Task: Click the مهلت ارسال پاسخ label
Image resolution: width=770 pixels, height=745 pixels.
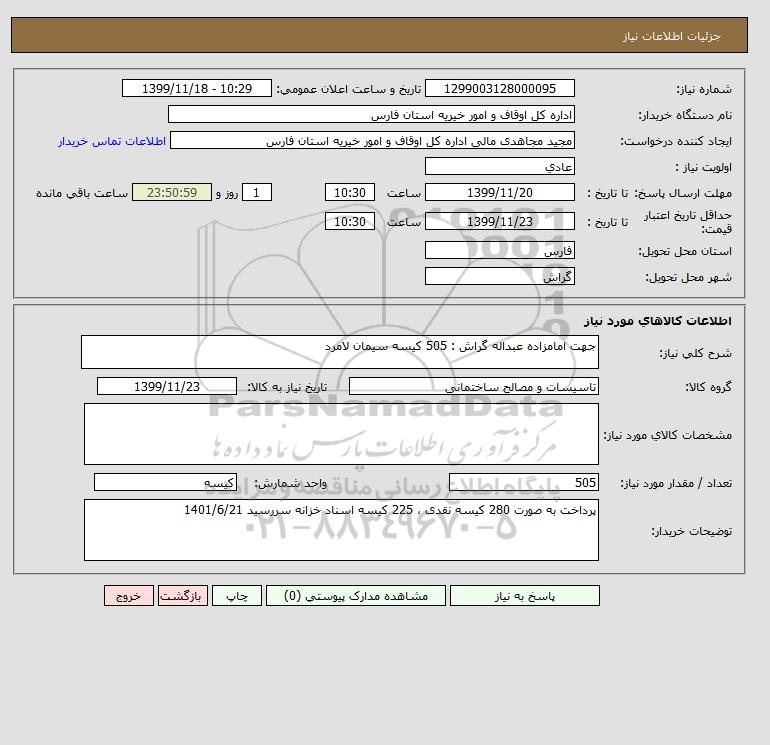Action: click(x=683, y=193)
